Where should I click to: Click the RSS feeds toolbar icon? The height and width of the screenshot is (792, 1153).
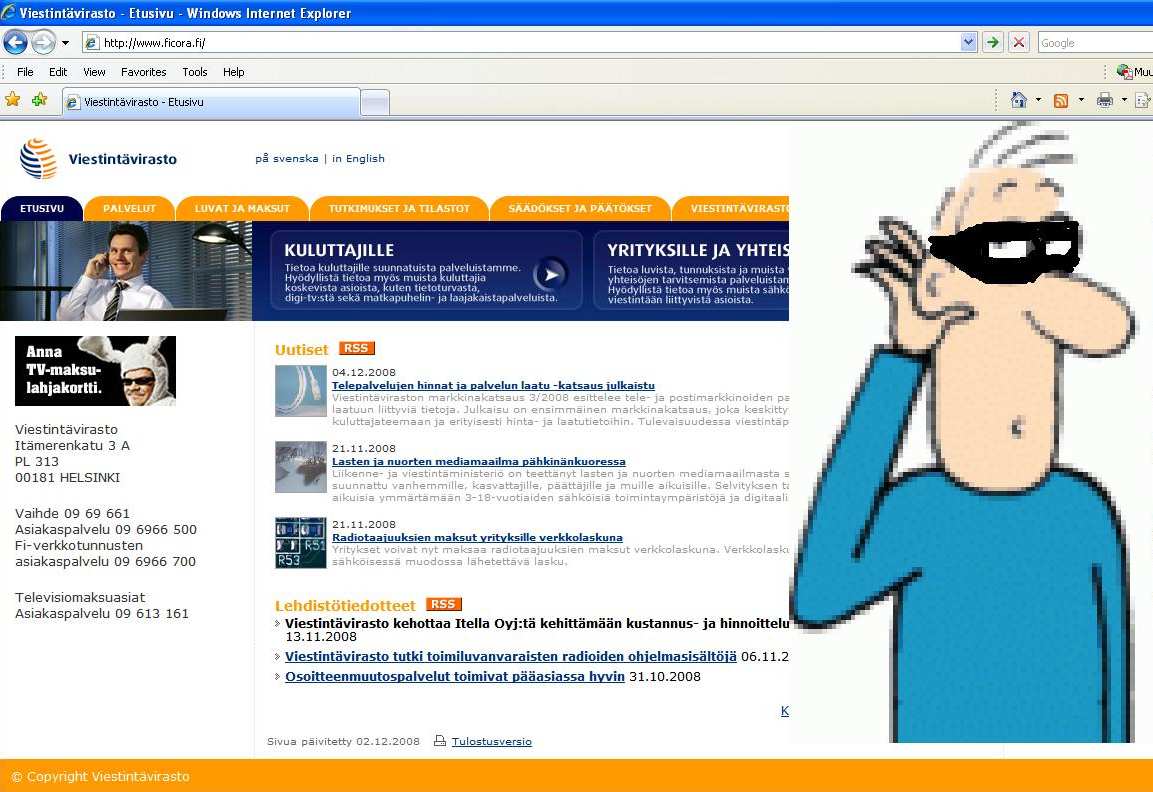point(1061,101)
